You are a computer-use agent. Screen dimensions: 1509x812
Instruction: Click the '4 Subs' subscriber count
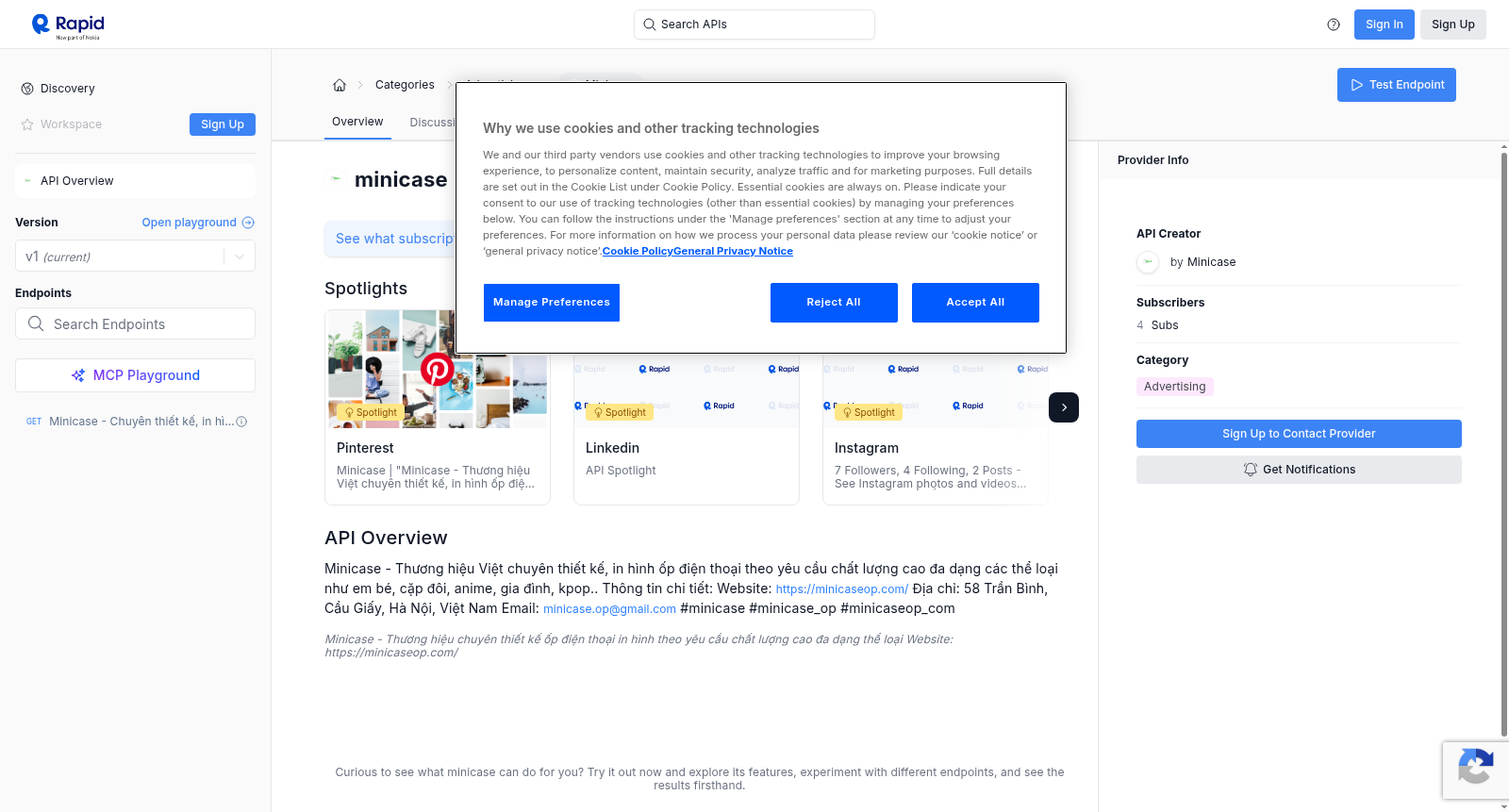tap(1157, 325)
